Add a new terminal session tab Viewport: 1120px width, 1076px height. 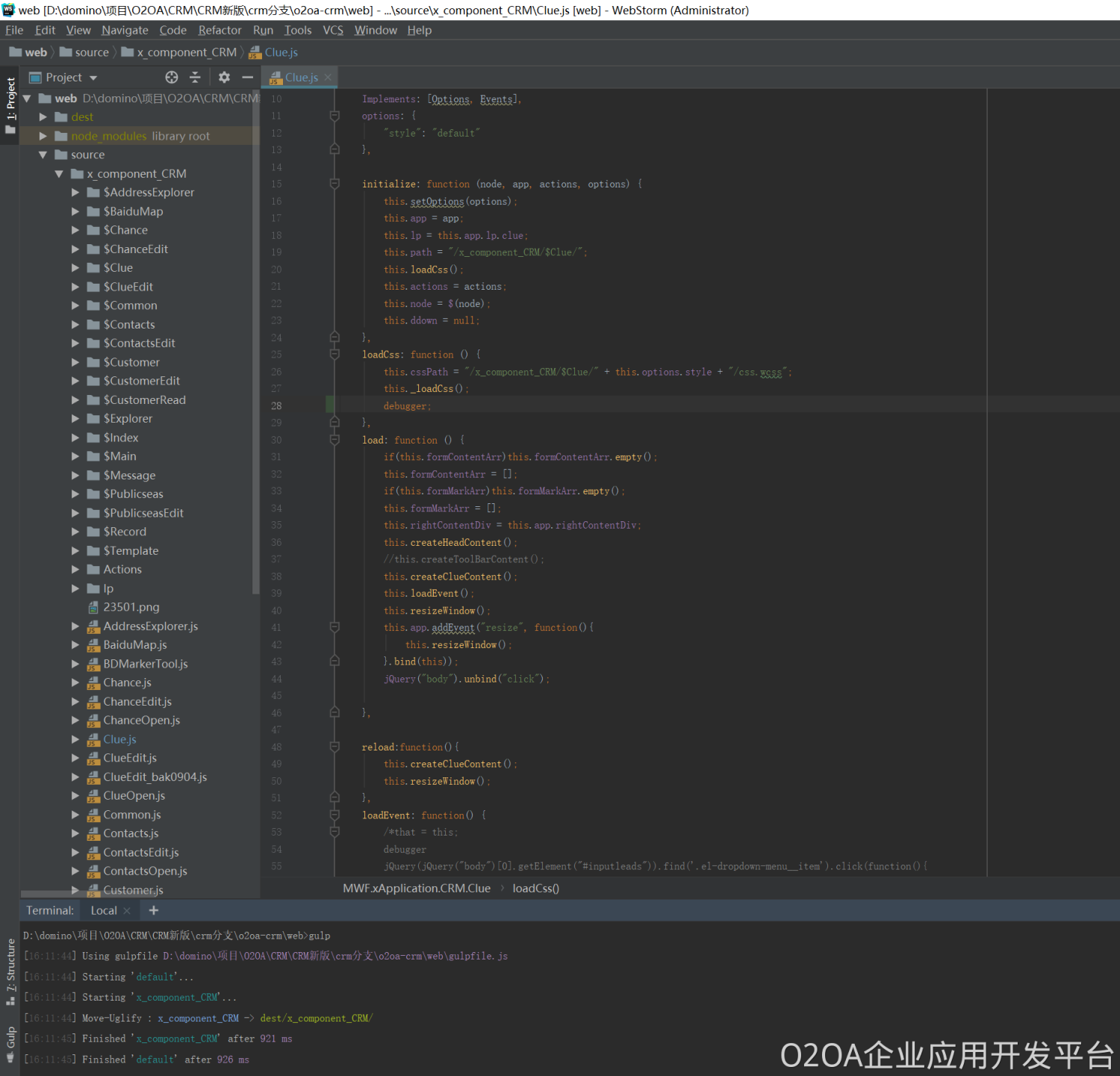pyautogui.click(x=154, y=910)
